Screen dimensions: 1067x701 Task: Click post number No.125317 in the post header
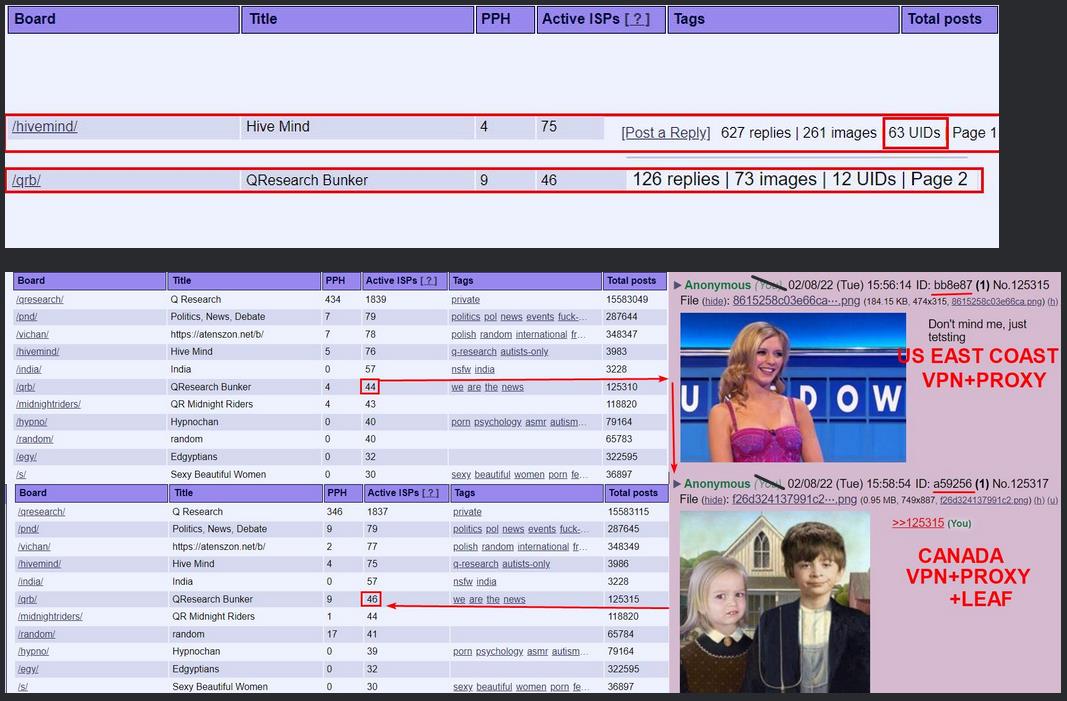[1020, 484]
